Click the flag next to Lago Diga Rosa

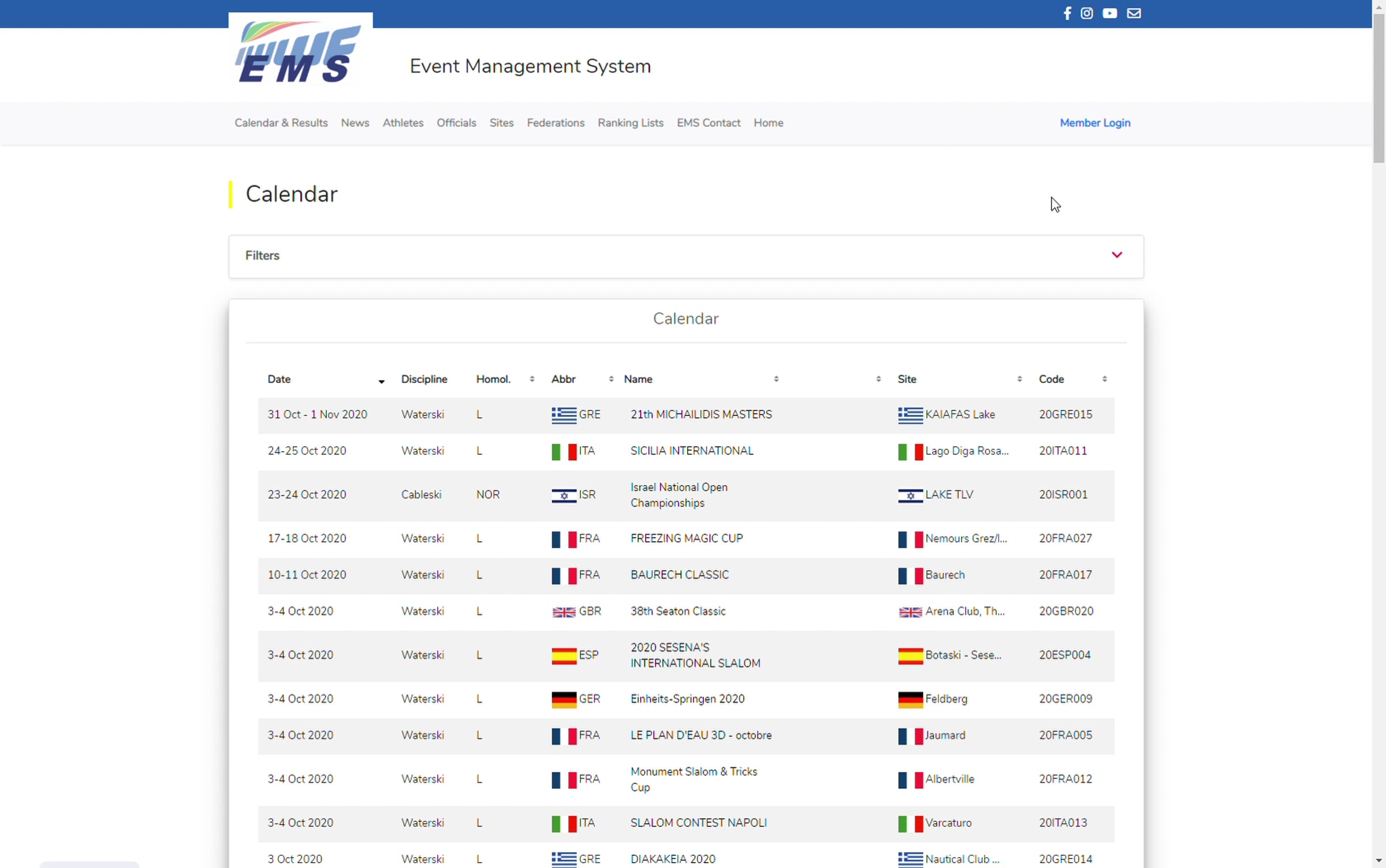(910, 451)
